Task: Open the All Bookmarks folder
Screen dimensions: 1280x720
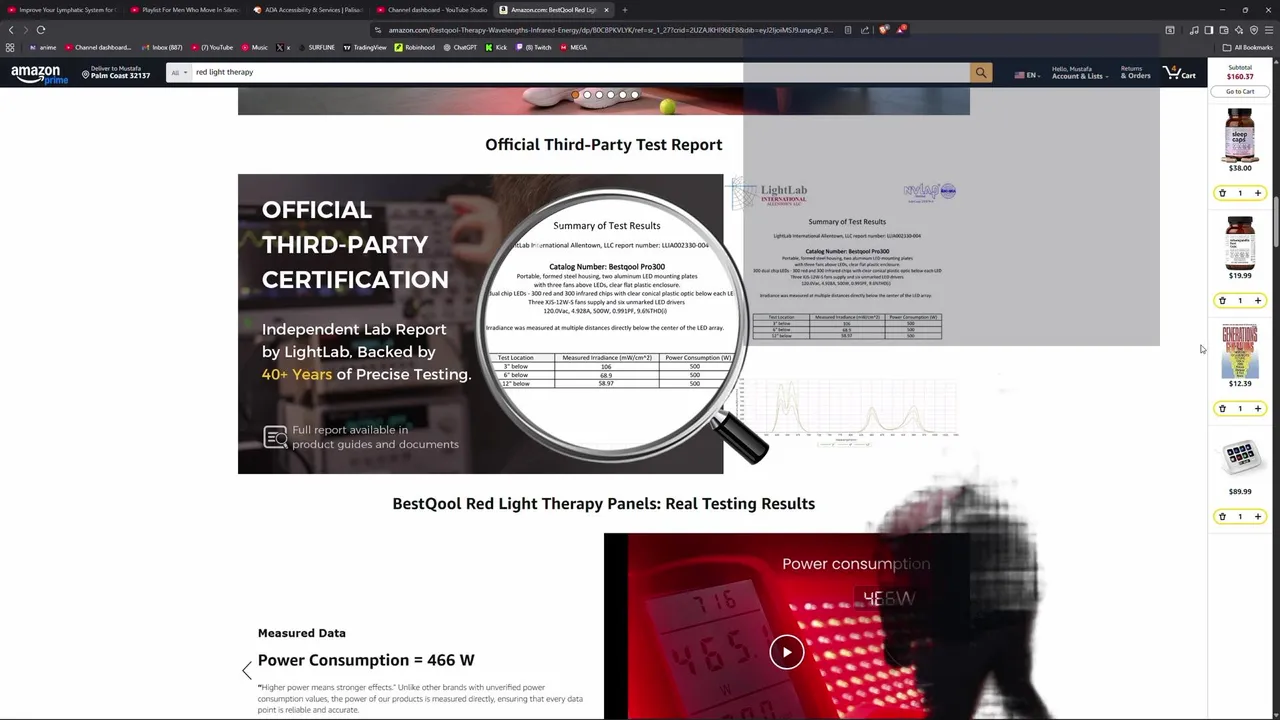Action: pyautogui.click(x=1248, y=47)
